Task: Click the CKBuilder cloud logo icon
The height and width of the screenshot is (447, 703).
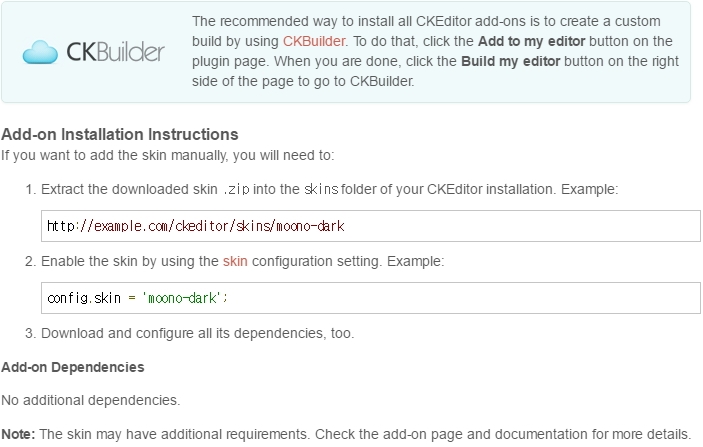Action: (40, 52)
